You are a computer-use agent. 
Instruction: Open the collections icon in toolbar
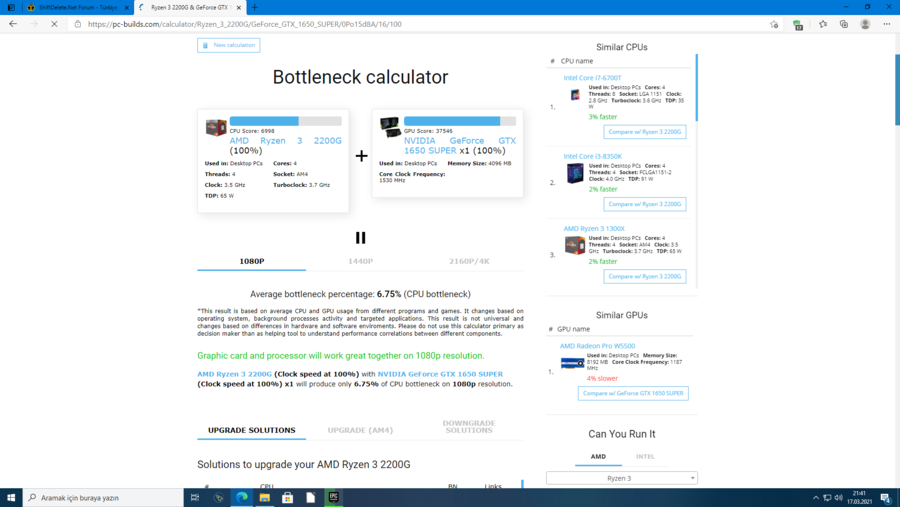click(844, 24)
